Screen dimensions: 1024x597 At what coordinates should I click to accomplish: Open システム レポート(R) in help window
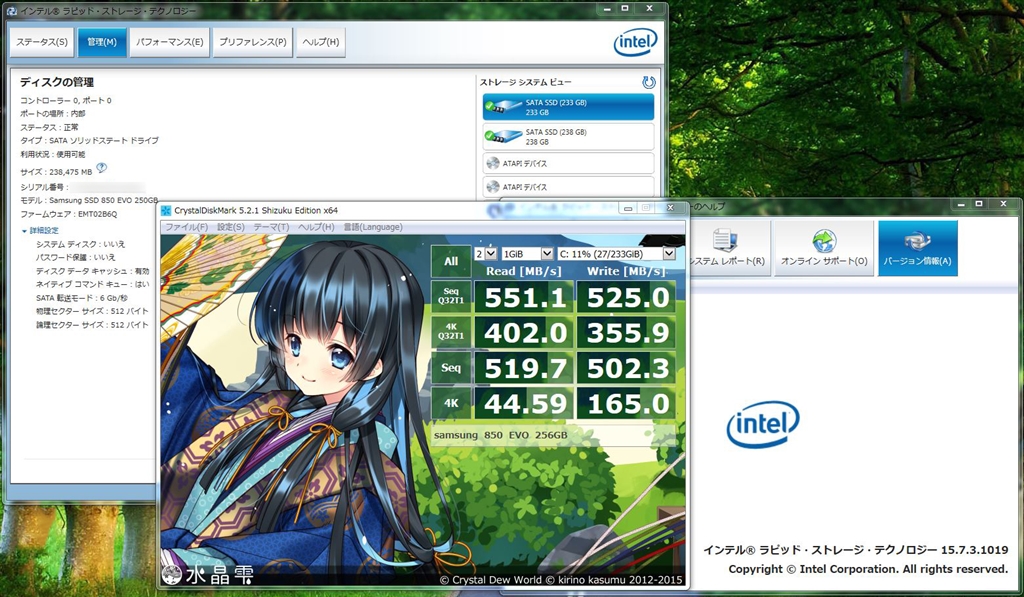click(x=730, y=248)
